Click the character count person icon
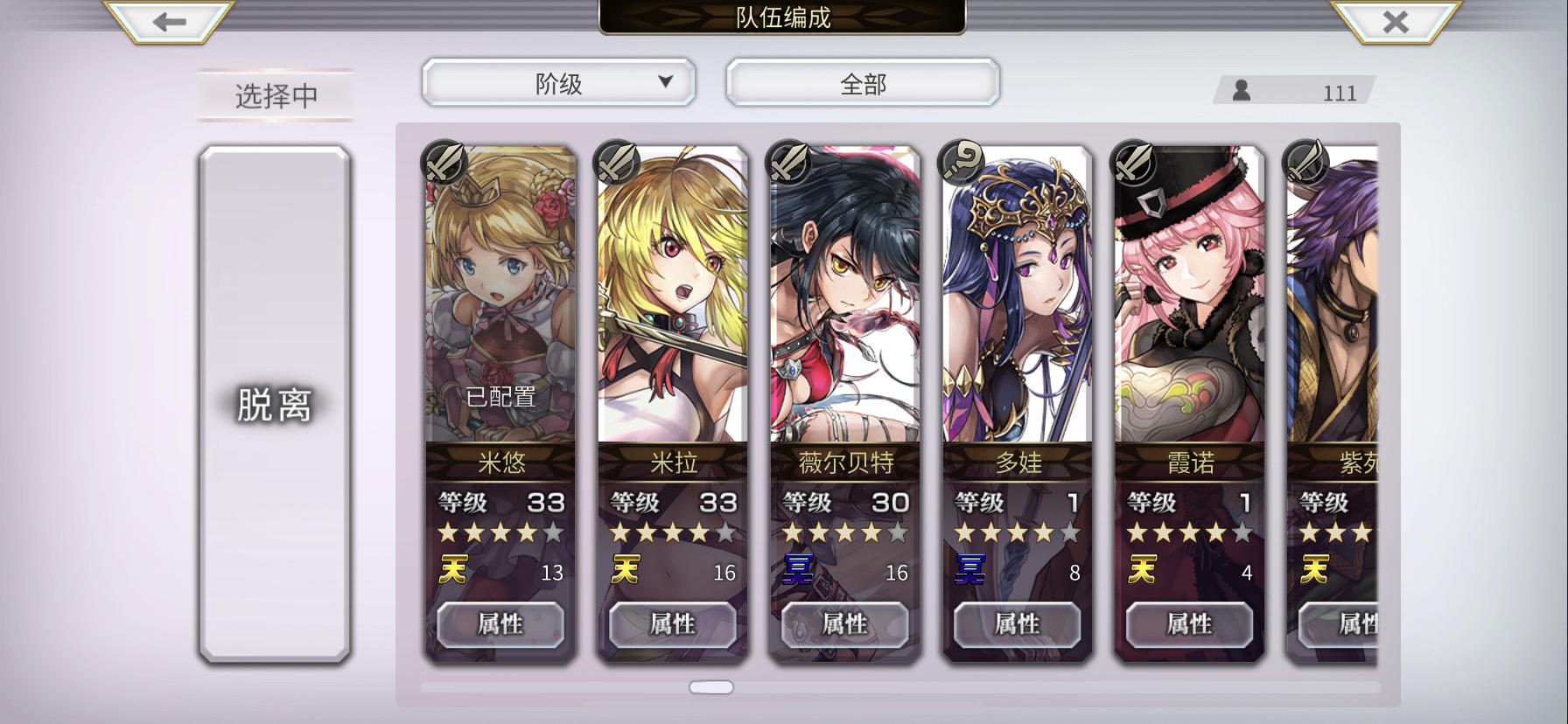 point(1241,90)
